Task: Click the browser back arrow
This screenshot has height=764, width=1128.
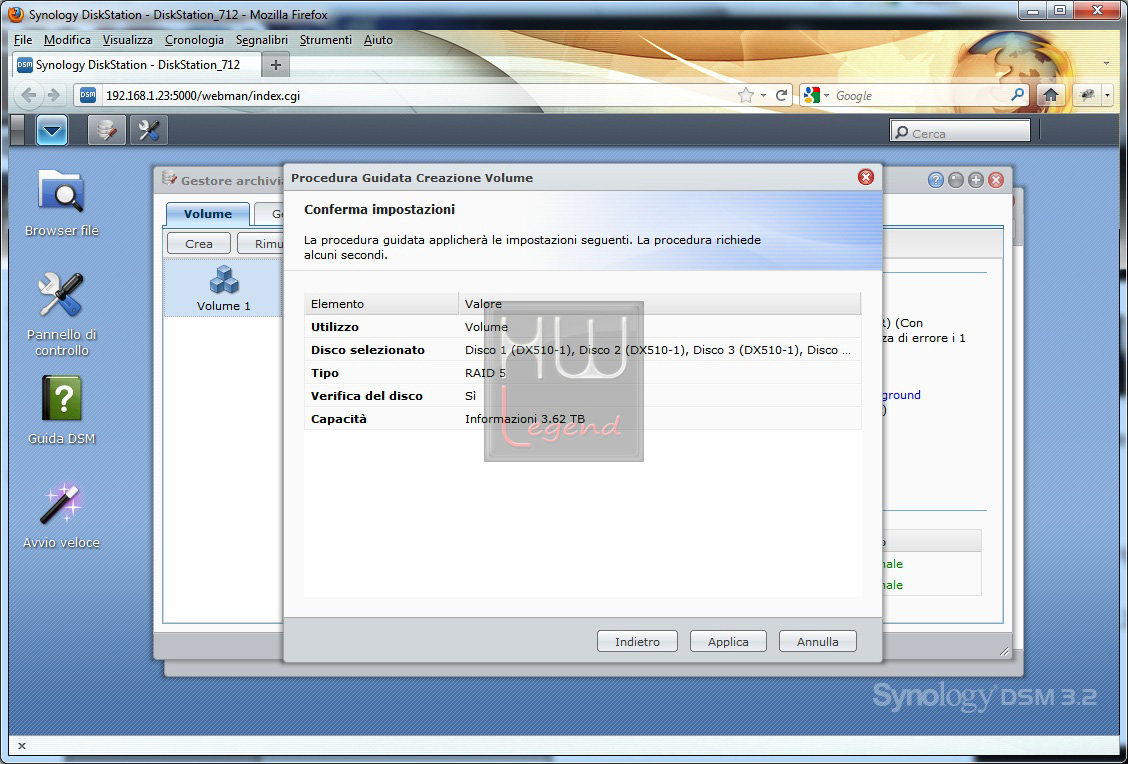Action: pyautogui.click(x=29, y=95)
